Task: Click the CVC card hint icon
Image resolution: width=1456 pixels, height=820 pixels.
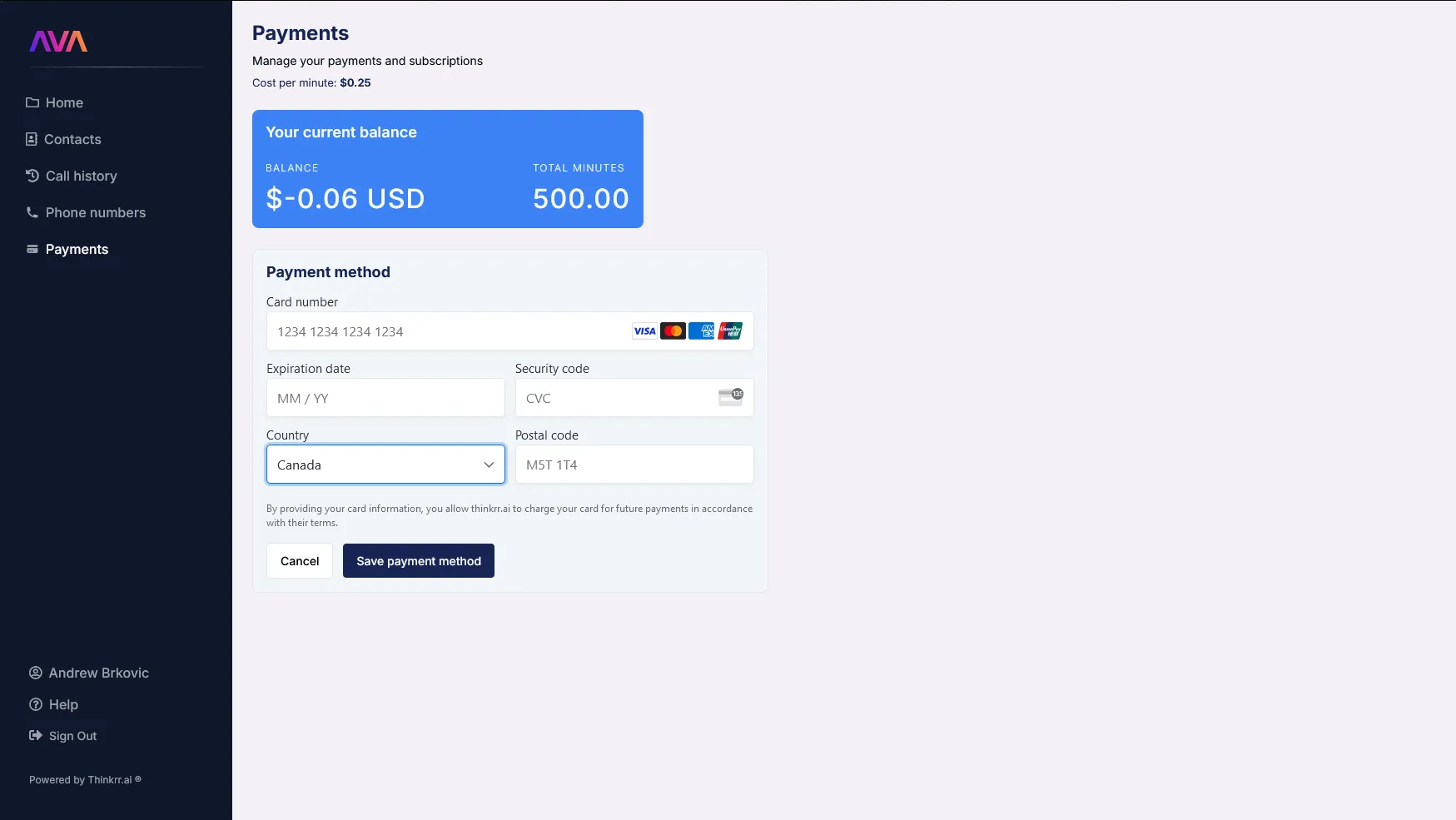Action: [x=731, y=397]
